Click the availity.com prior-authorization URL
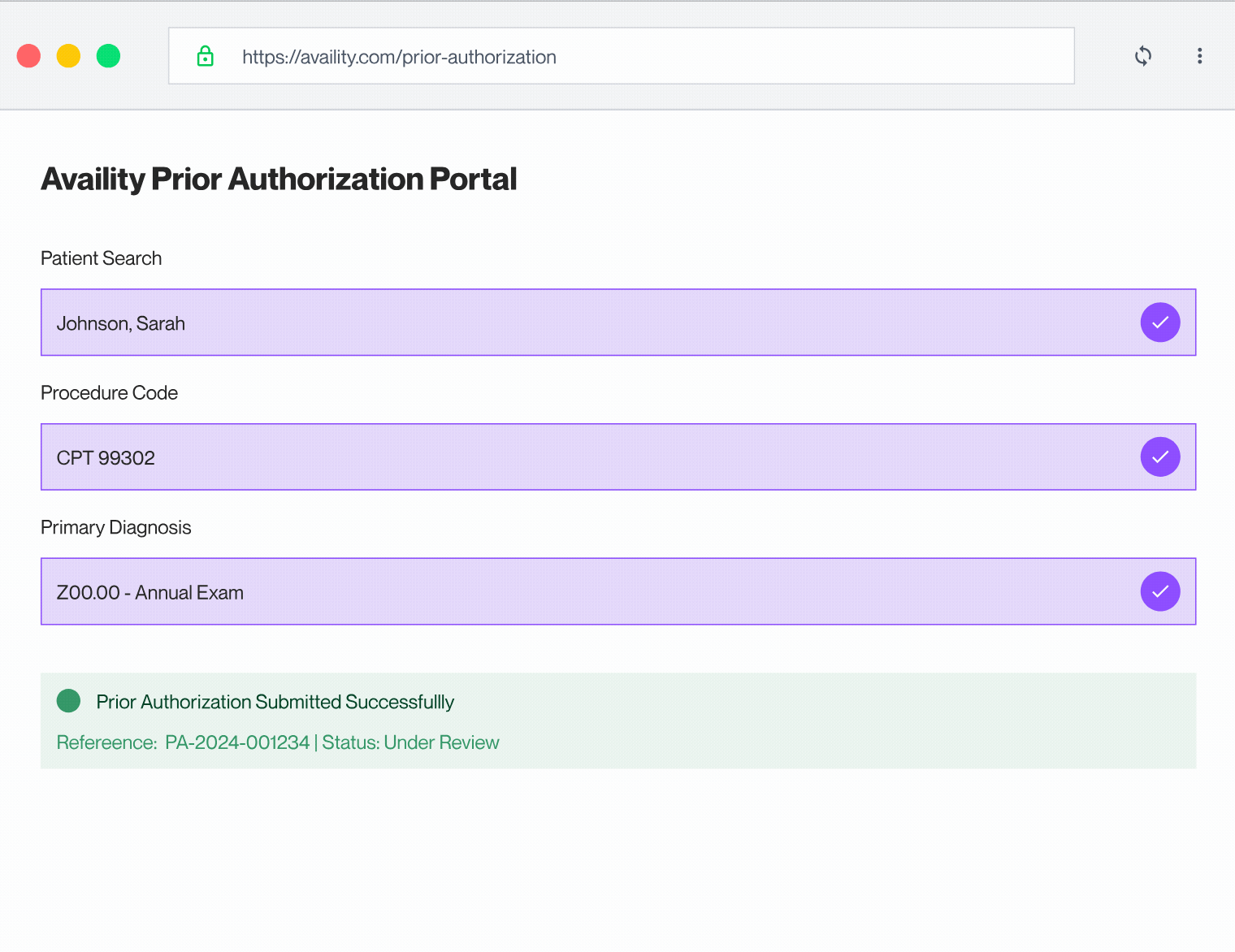 tap(399, 57)
